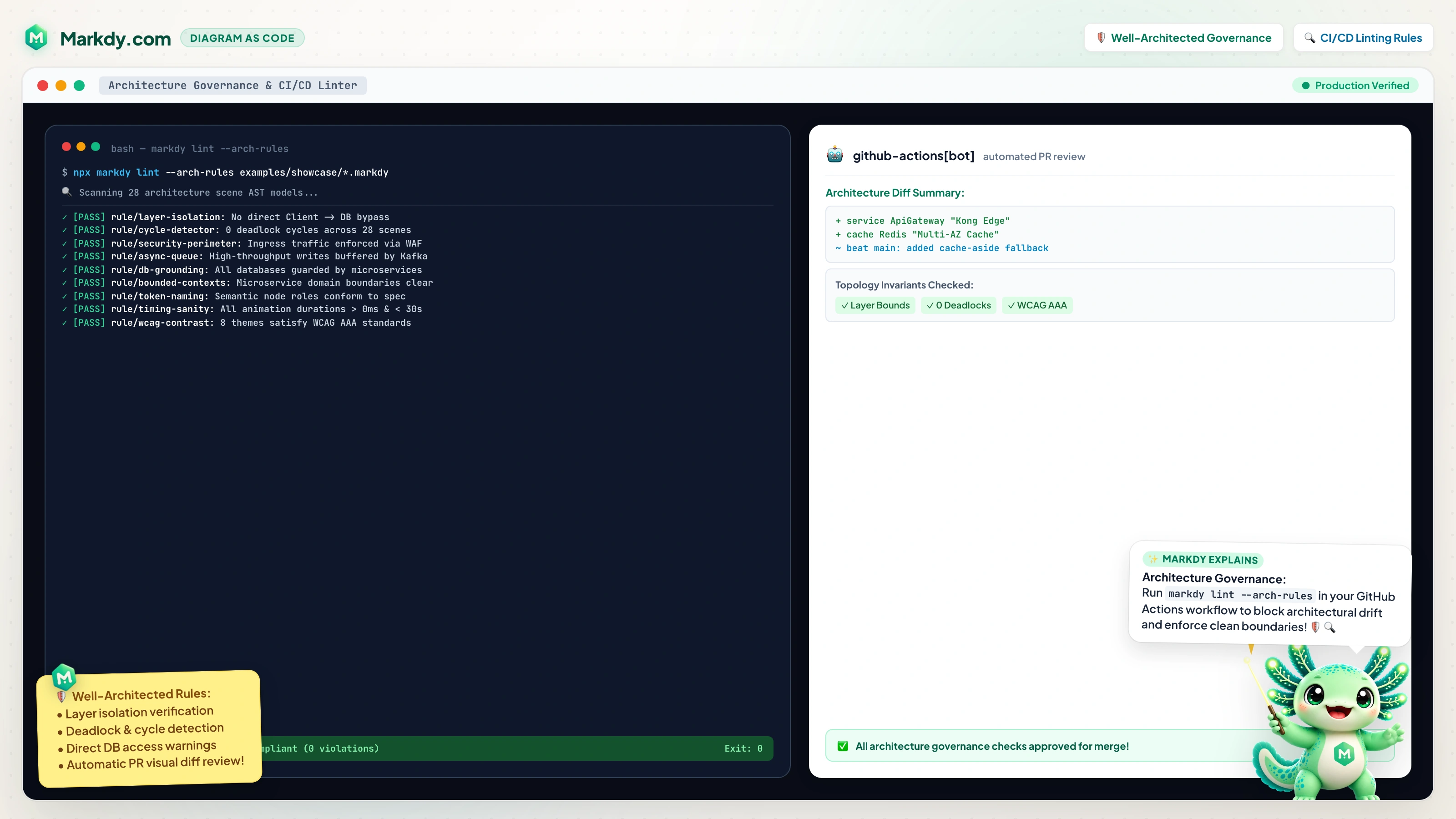Image resolution: width=1456 pixels, height=819 pixels.
Task: Click the sparkle icon in Markdy Explains badge
Action: [x=1153, y=559]
